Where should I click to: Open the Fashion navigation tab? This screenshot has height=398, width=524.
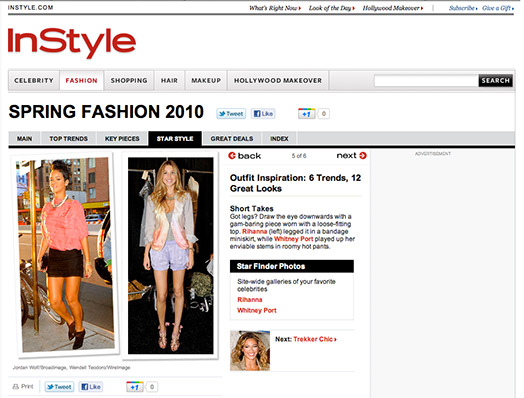pyautogui.click(x=82, y=81)
